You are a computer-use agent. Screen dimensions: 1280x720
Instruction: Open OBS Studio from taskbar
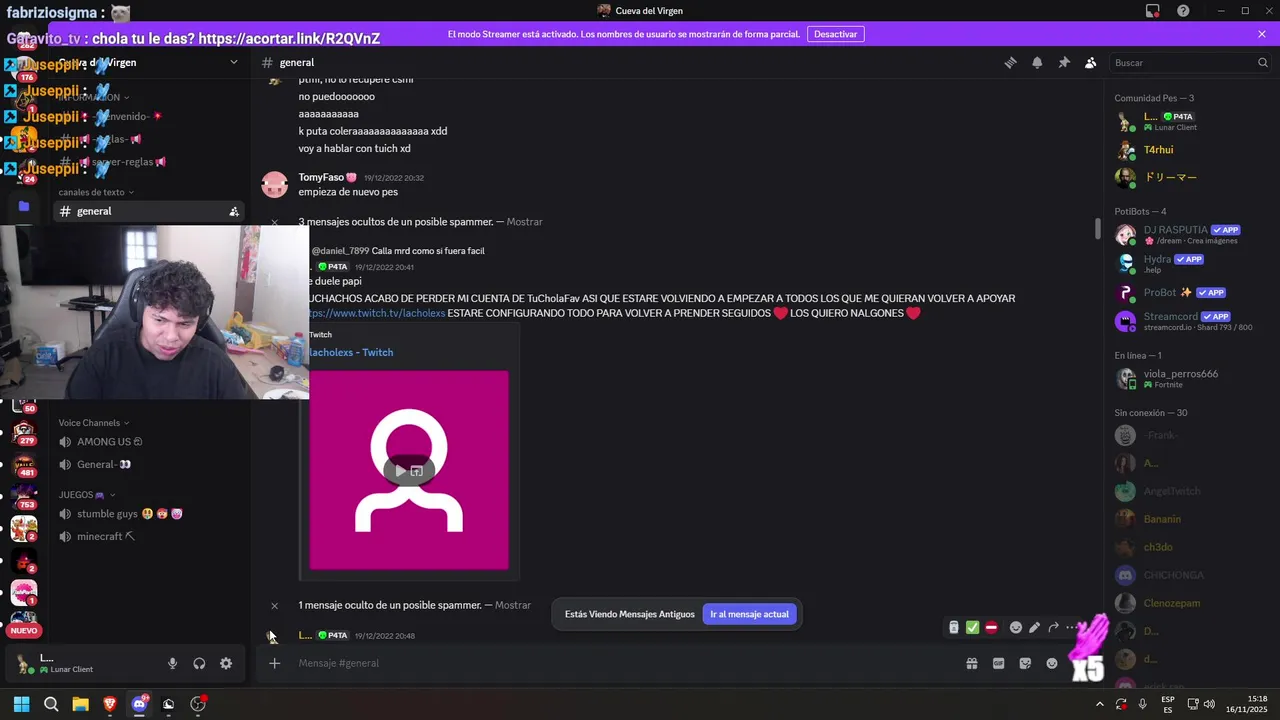(x=198, y=704)
